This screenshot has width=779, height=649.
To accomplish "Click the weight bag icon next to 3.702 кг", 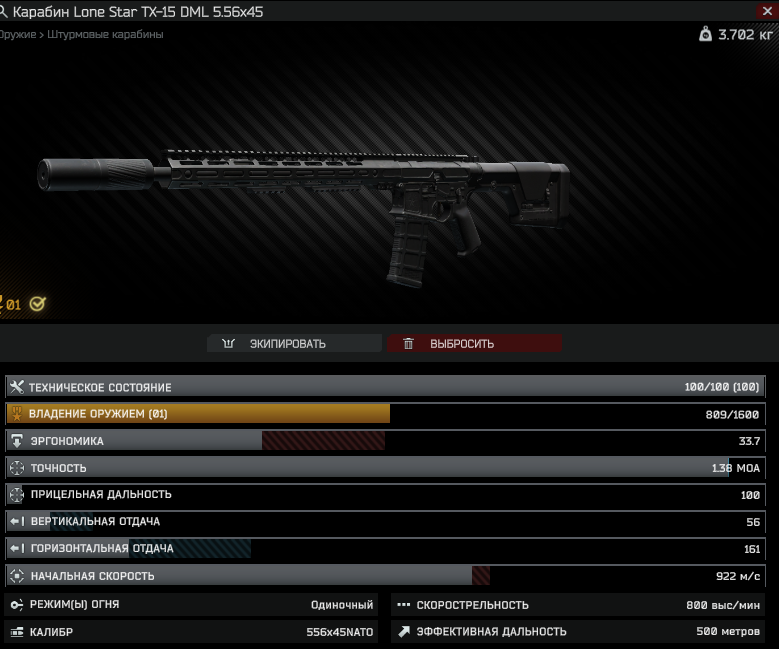I will [705, 34].
